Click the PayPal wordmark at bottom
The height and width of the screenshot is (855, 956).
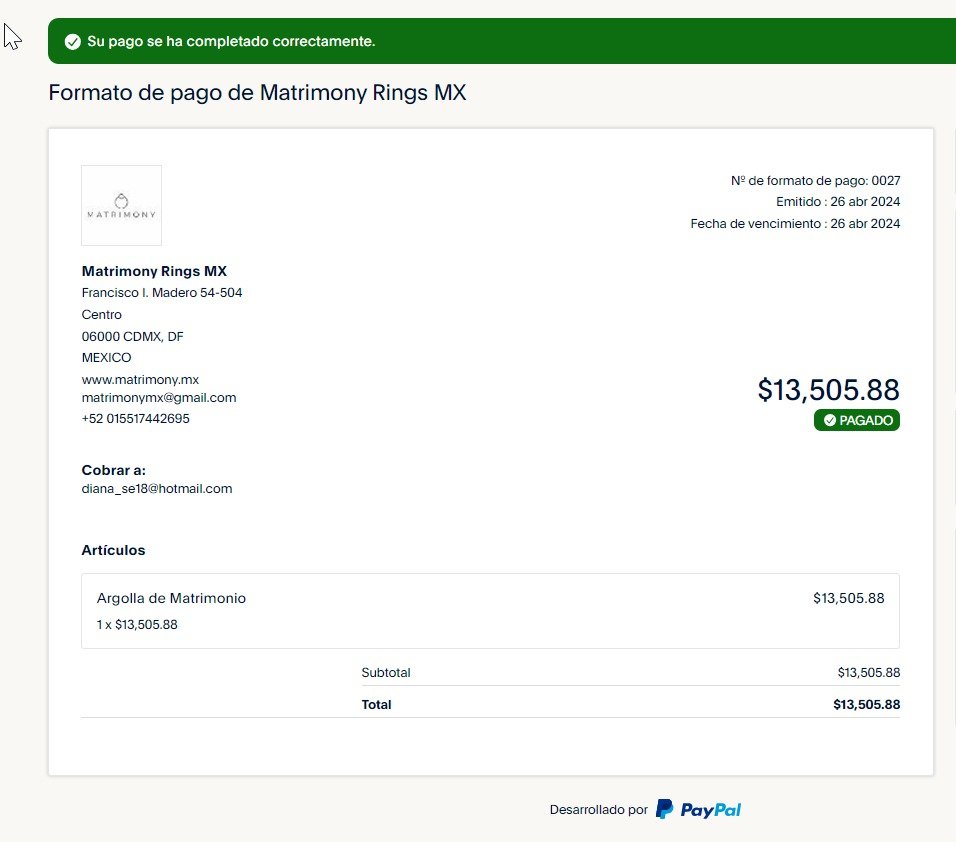pyautogui.click(x=711, y=810)
